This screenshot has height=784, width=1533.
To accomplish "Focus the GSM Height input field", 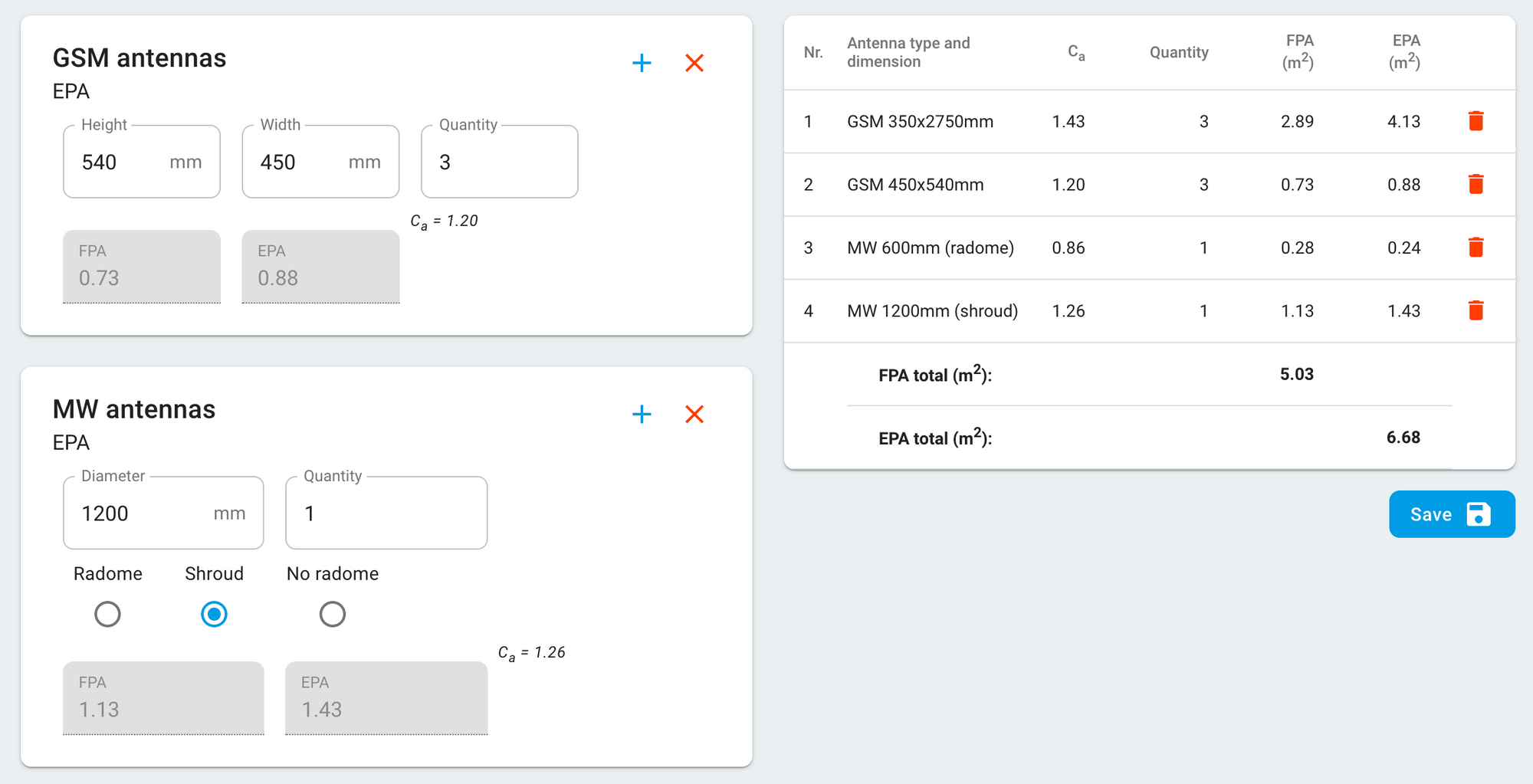I will (123, 162).
